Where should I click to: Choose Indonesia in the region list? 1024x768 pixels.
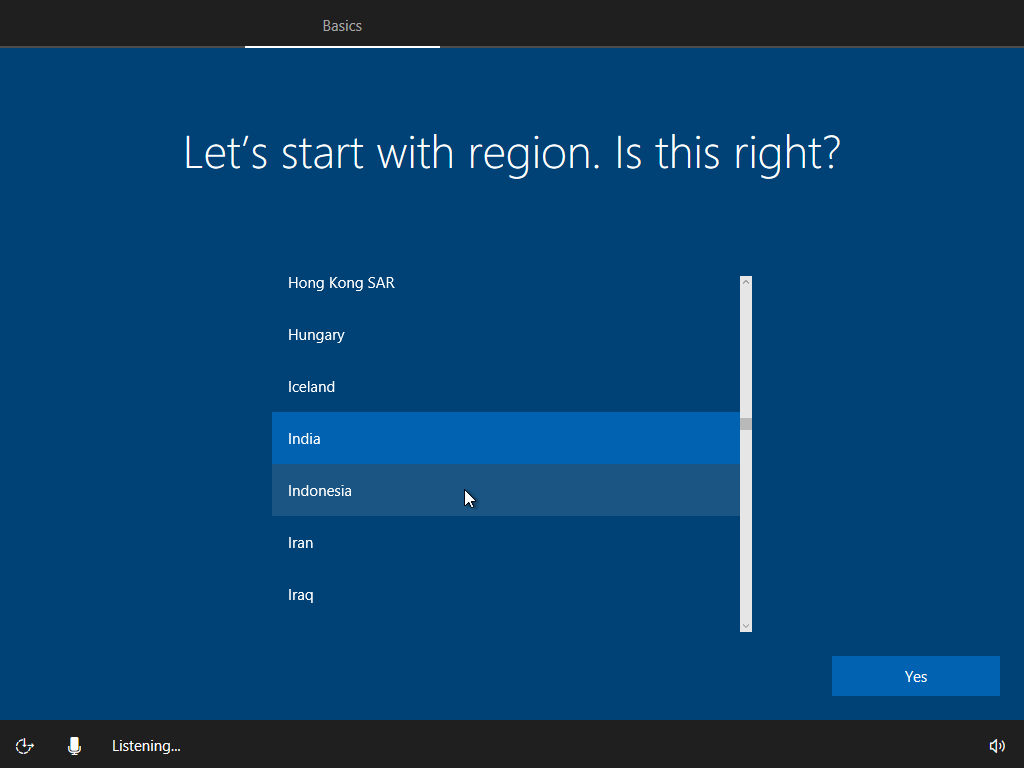click(x=505, y=490)
